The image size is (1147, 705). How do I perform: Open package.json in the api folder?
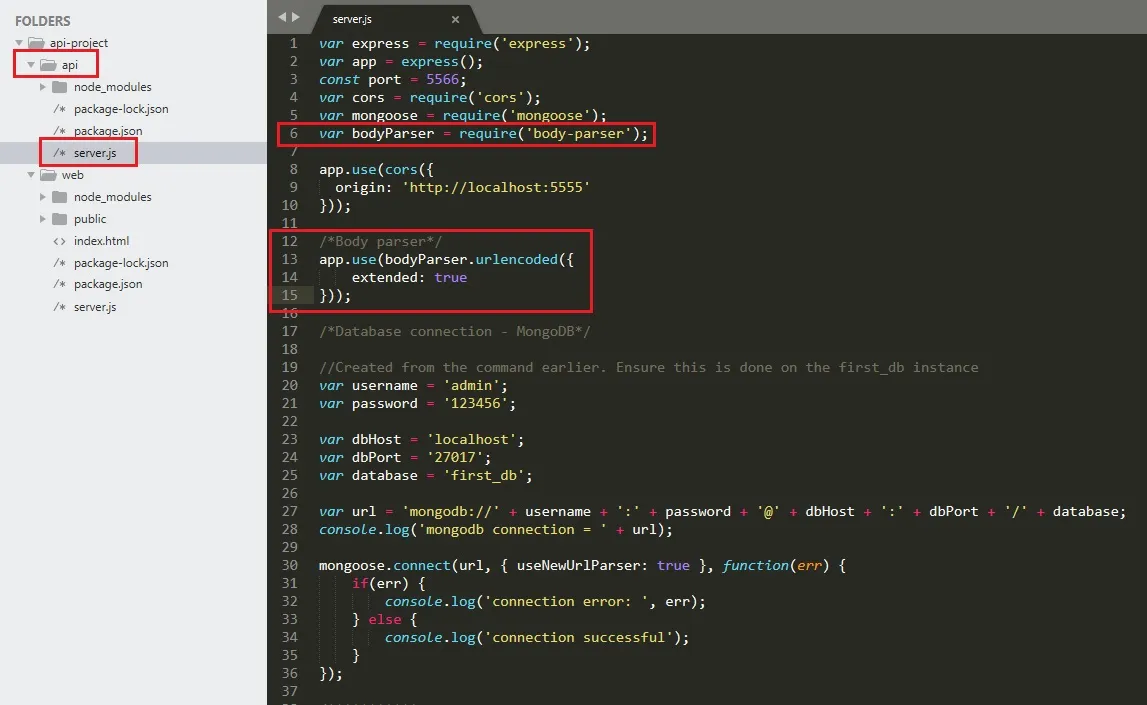coord(108,131)
